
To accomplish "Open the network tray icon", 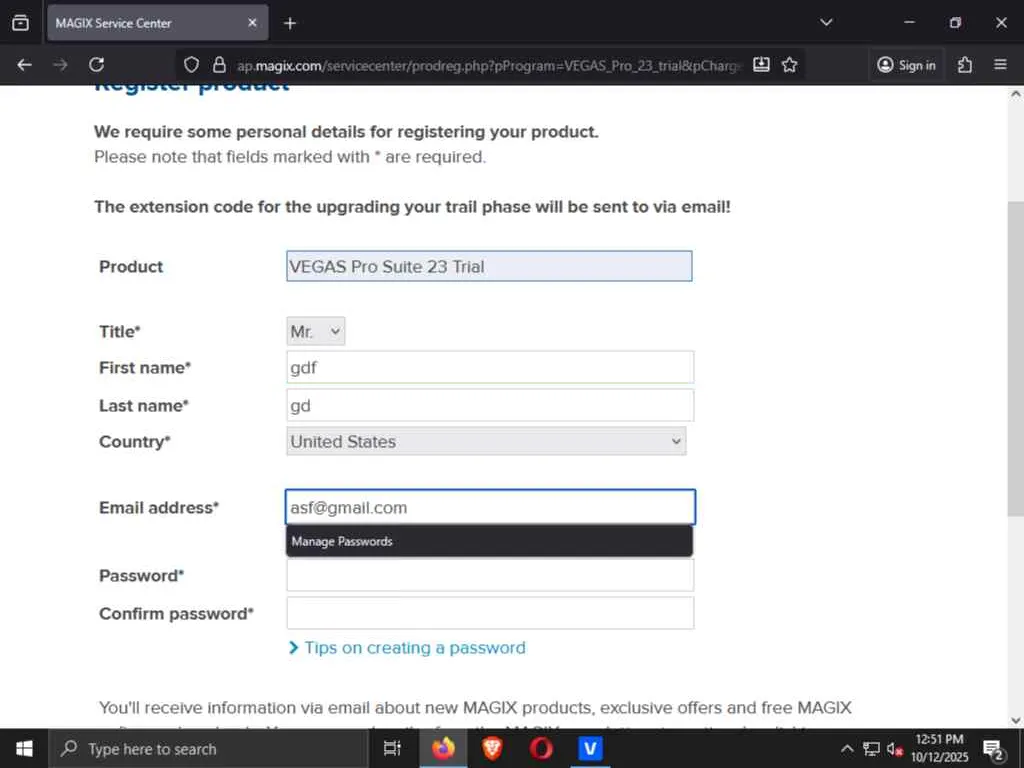I will pyautogui.click(x=871, y=748).
